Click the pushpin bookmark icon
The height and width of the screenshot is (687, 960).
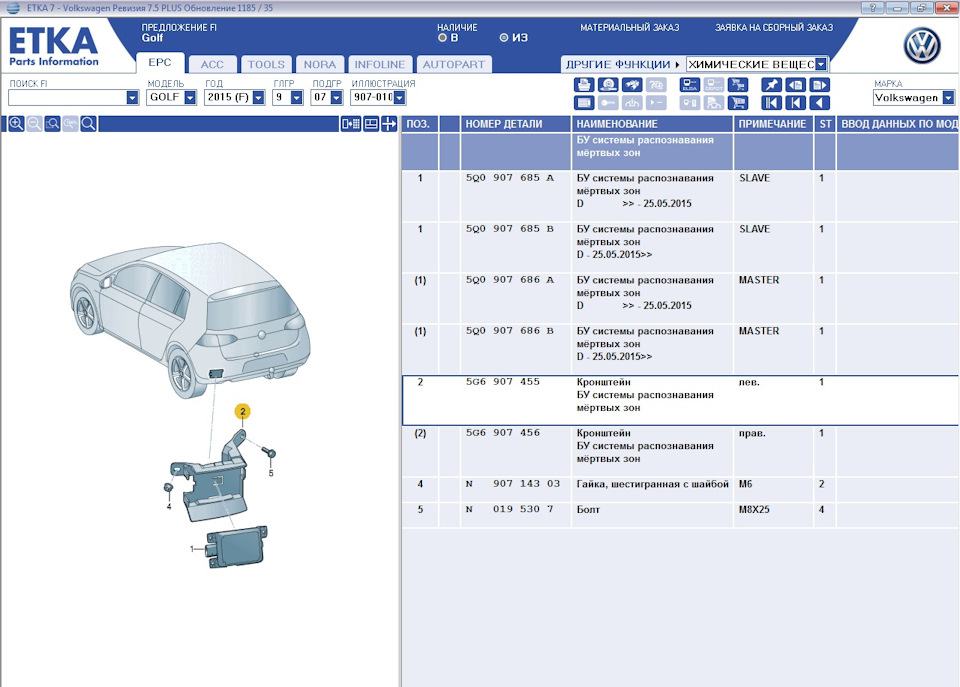(771, 85)
